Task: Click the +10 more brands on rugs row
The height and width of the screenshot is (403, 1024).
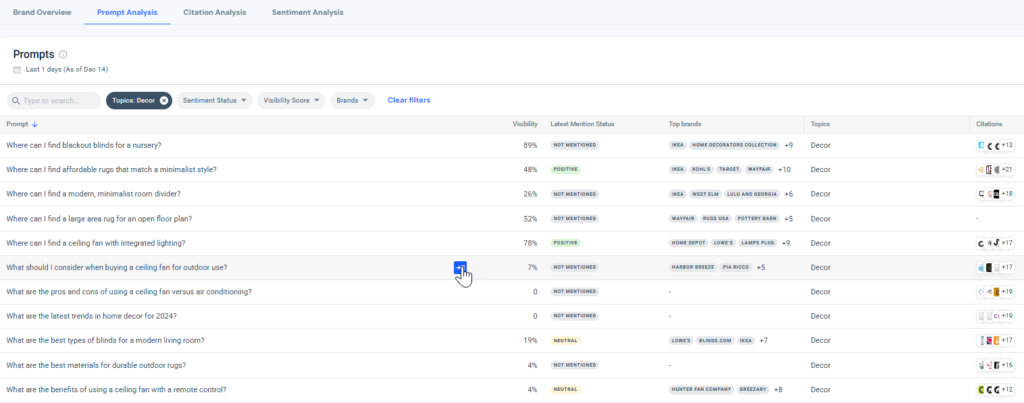Action: coord(784,170)
